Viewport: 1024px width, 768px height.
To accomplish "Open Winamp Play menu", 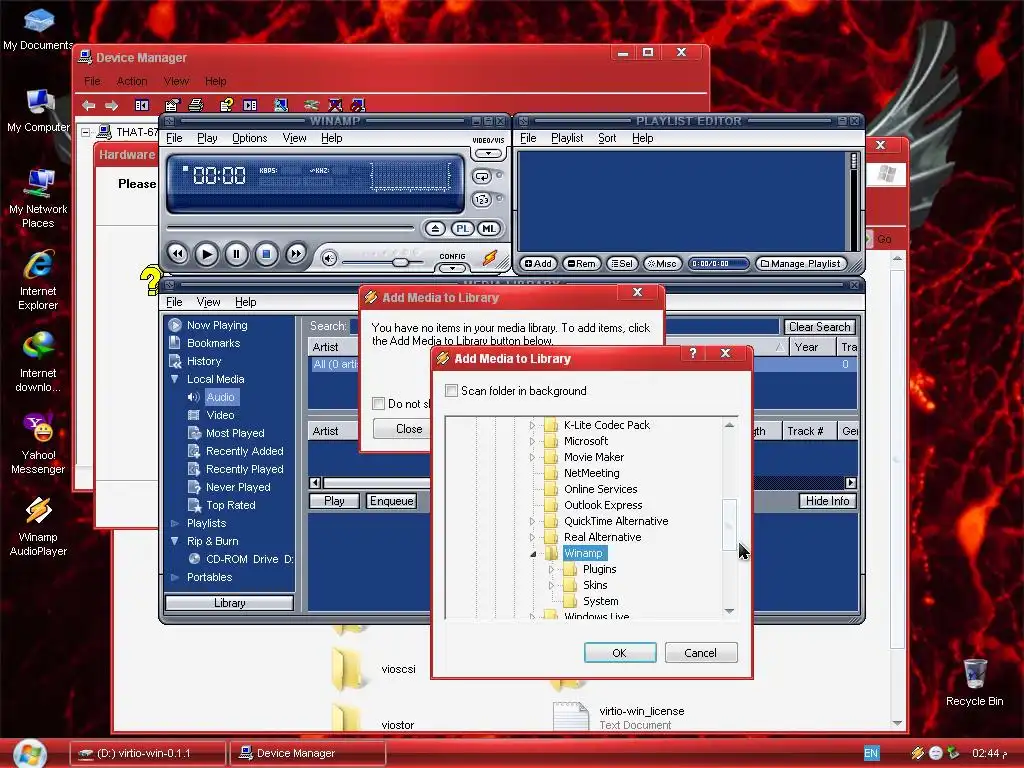I will point(207,138).
